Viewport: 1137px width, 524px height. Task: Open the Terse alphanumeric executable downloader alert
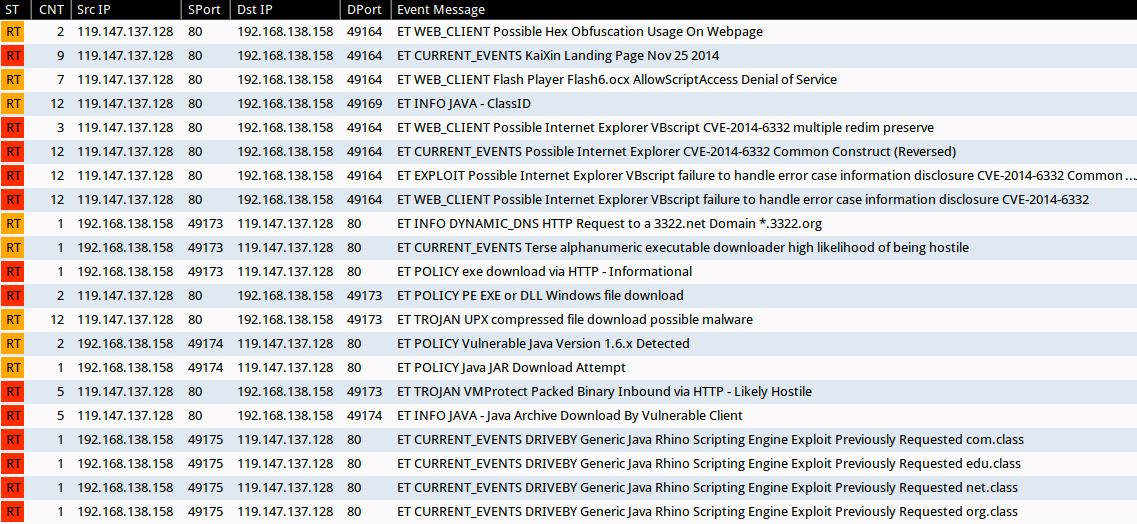coord(682,248)
